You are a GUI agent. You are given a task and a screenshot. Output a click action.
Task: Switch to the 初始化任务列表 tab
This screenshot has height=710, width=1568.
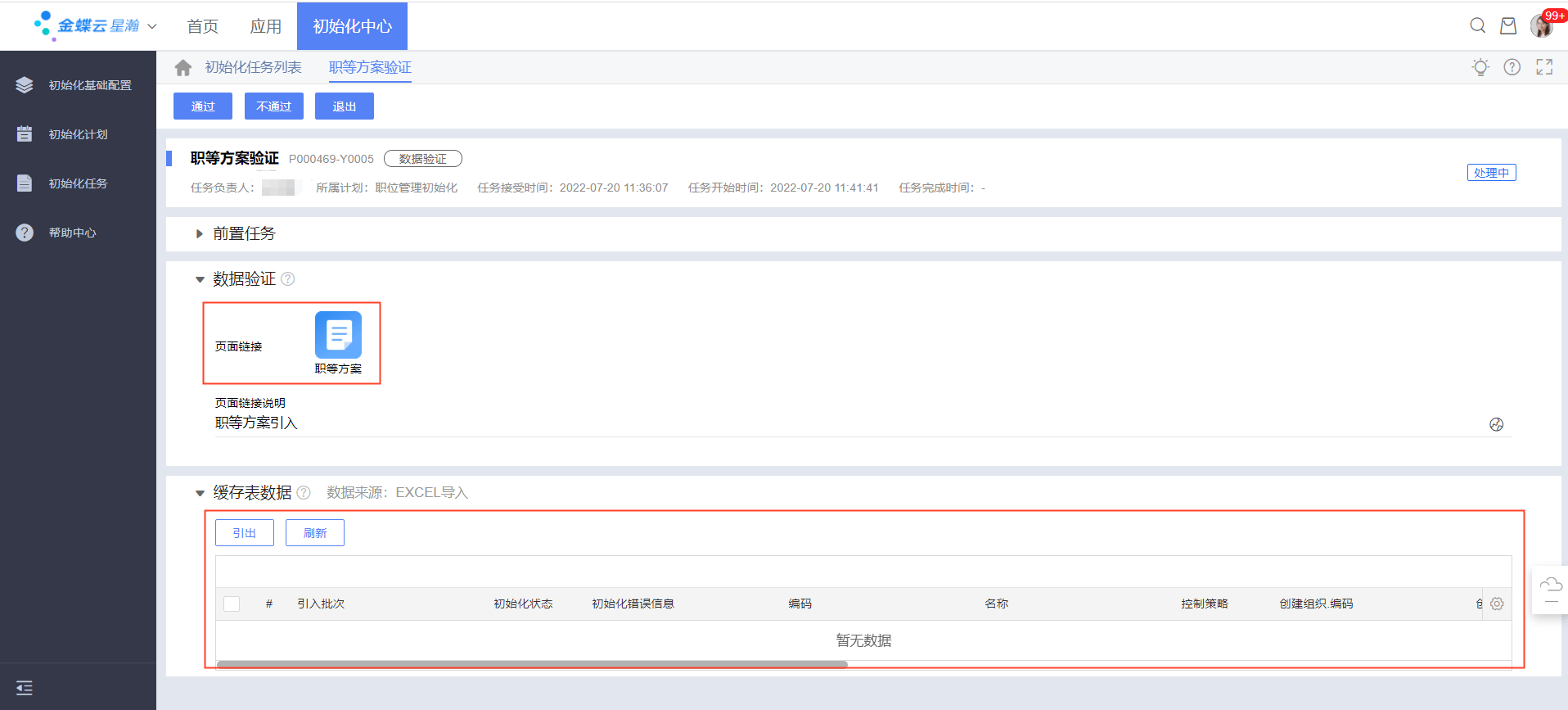pyautogui.click(x=253, y=67)
